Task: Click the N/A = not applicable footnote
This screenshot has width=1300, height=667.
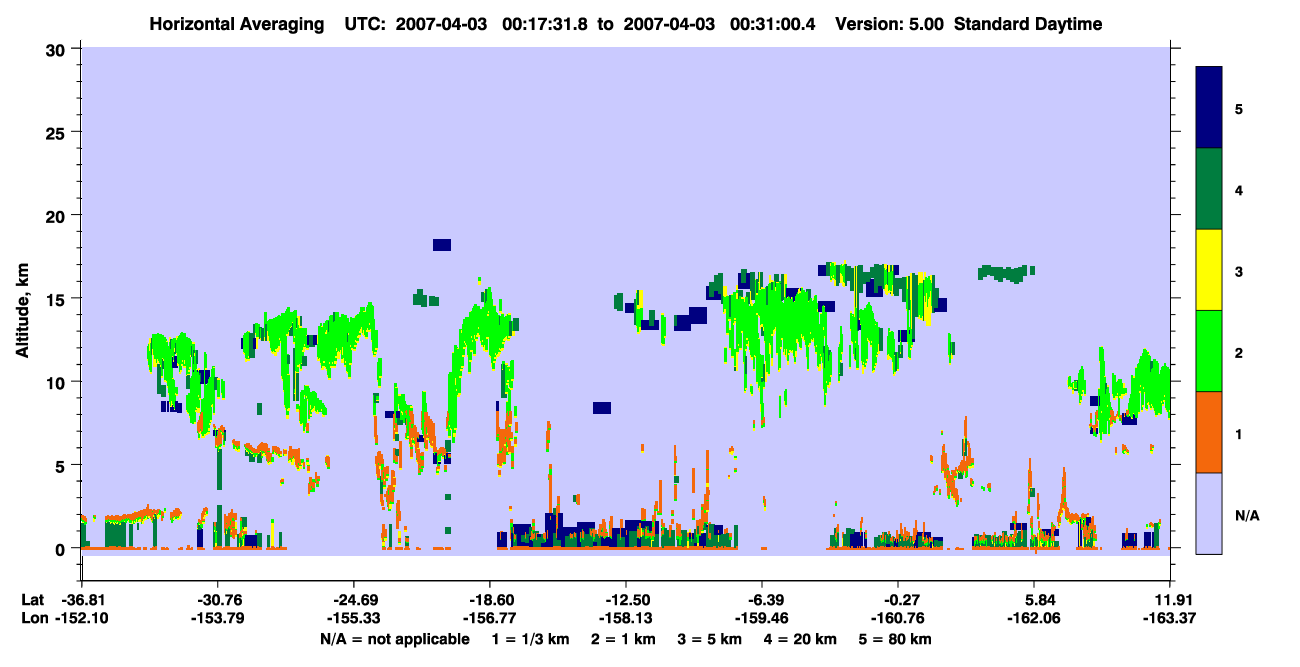Action: coord(394,639)
